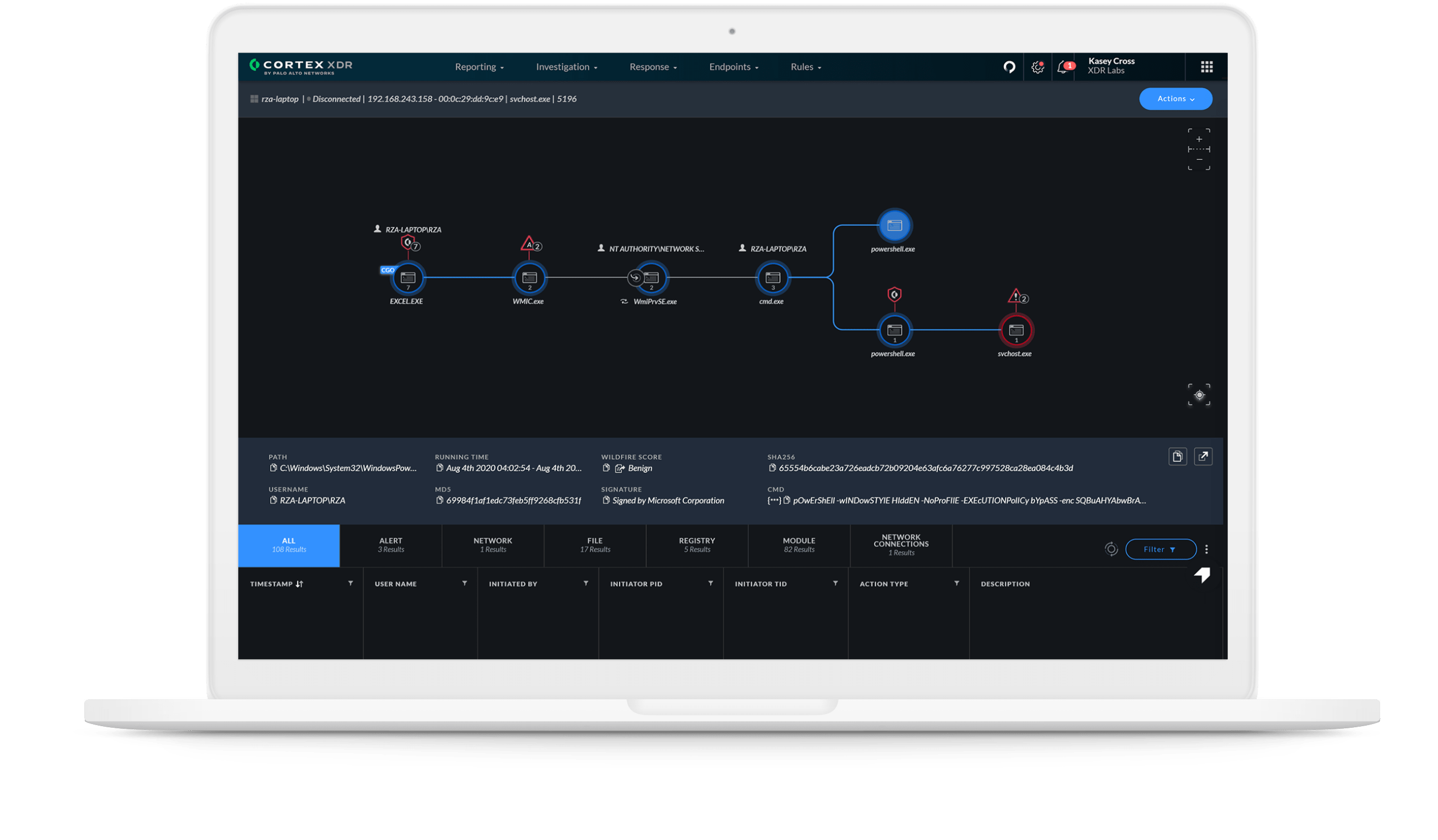The width and height of the screenshot is (1438, 840).
Task: Filter the ACTION TYPE column
Action: (x=956, y=583)
